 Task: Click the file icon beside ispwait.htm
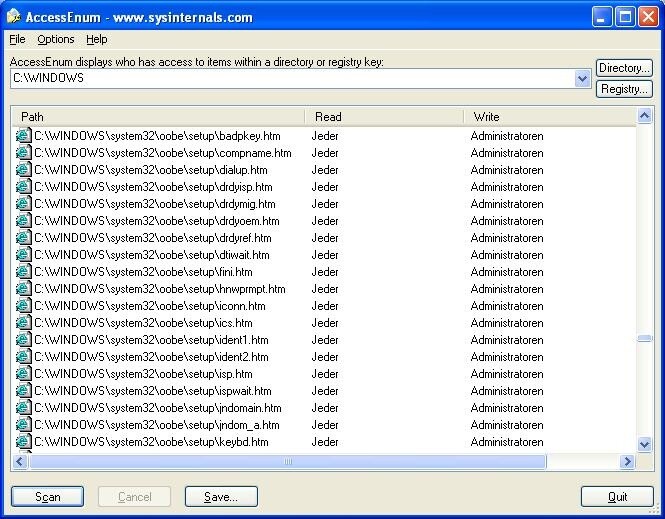(24, 391)
